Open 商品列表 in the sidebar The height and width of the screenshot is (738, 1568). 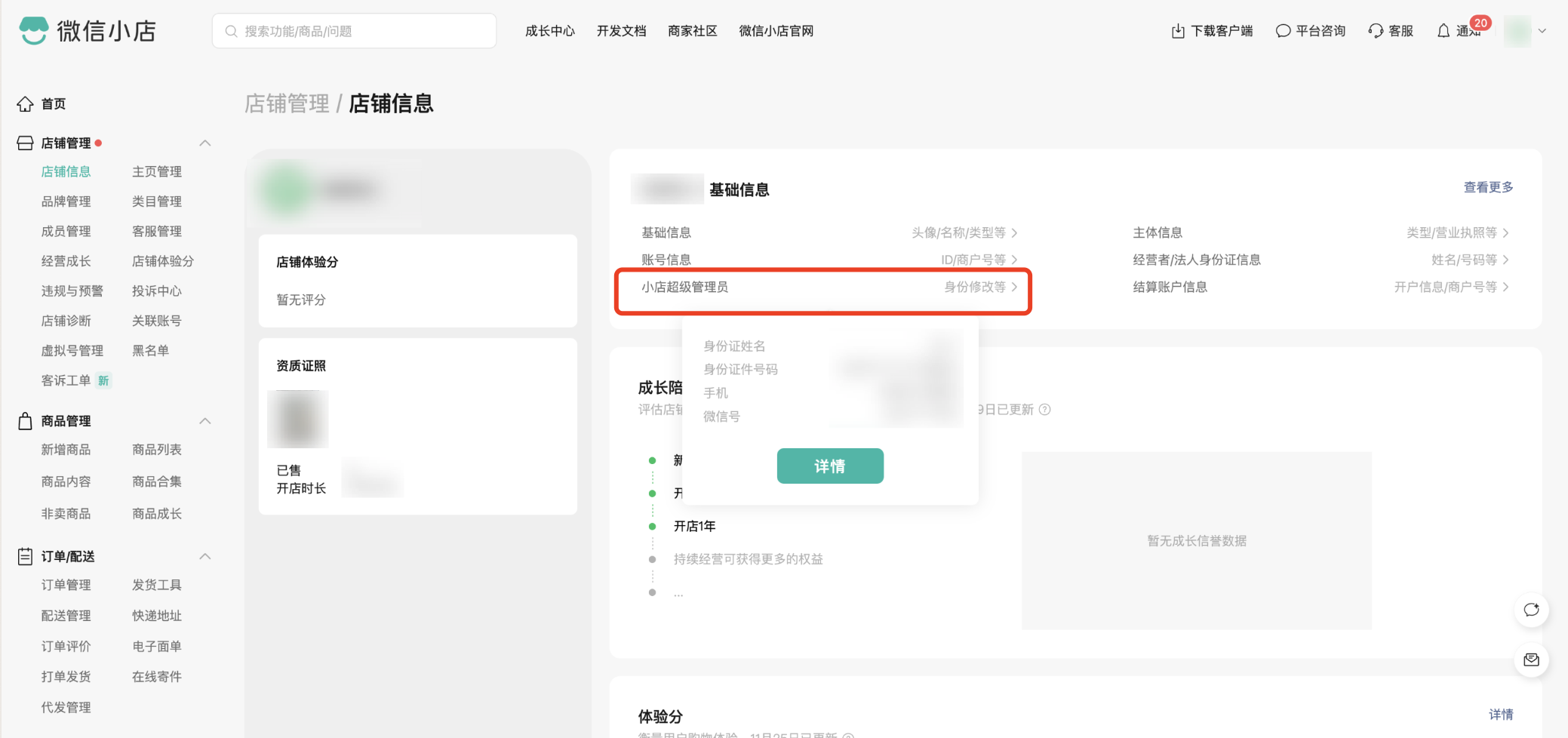coord(157,450)
